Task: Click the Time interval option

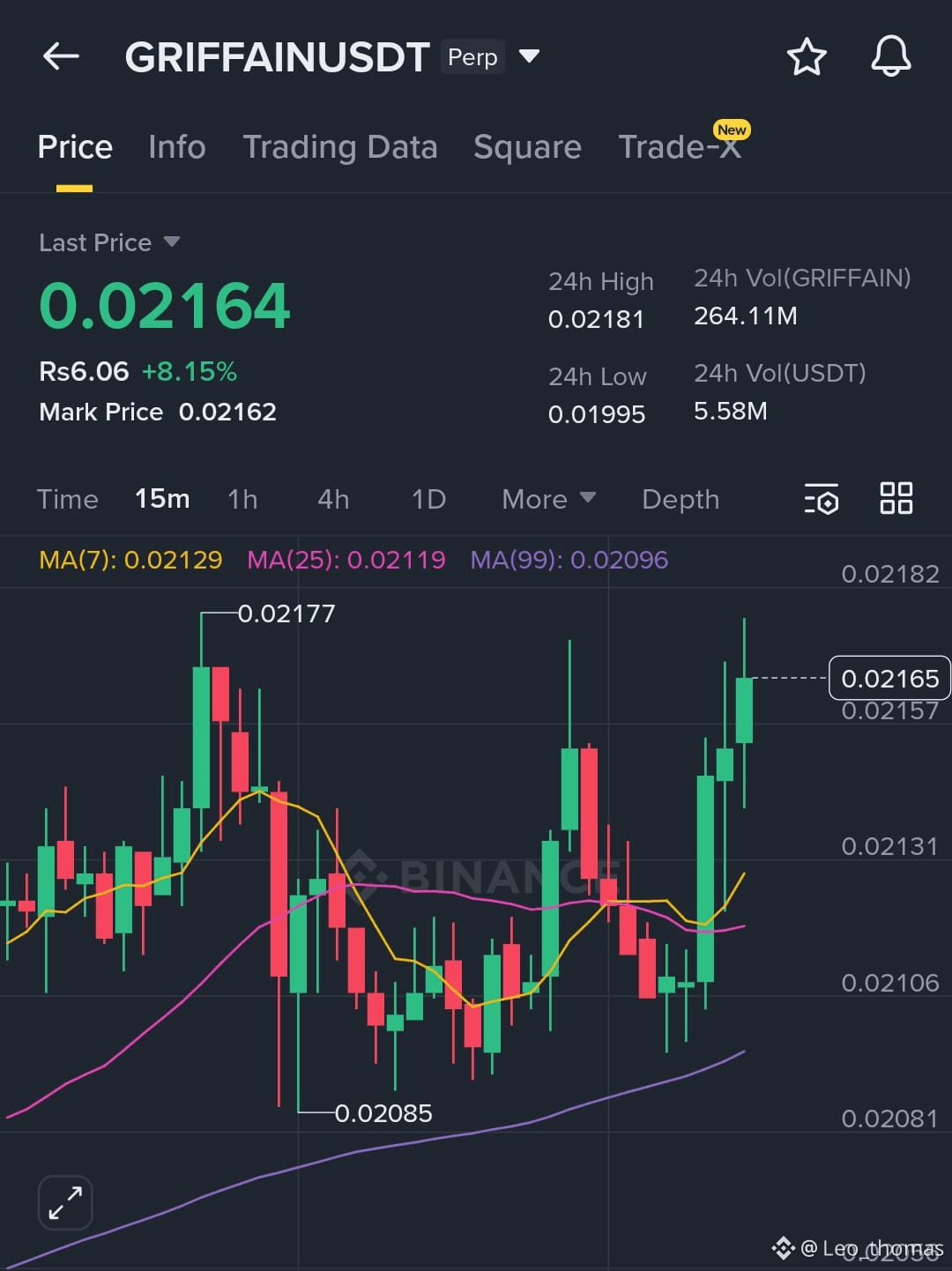Action: (x=67, y=499)
